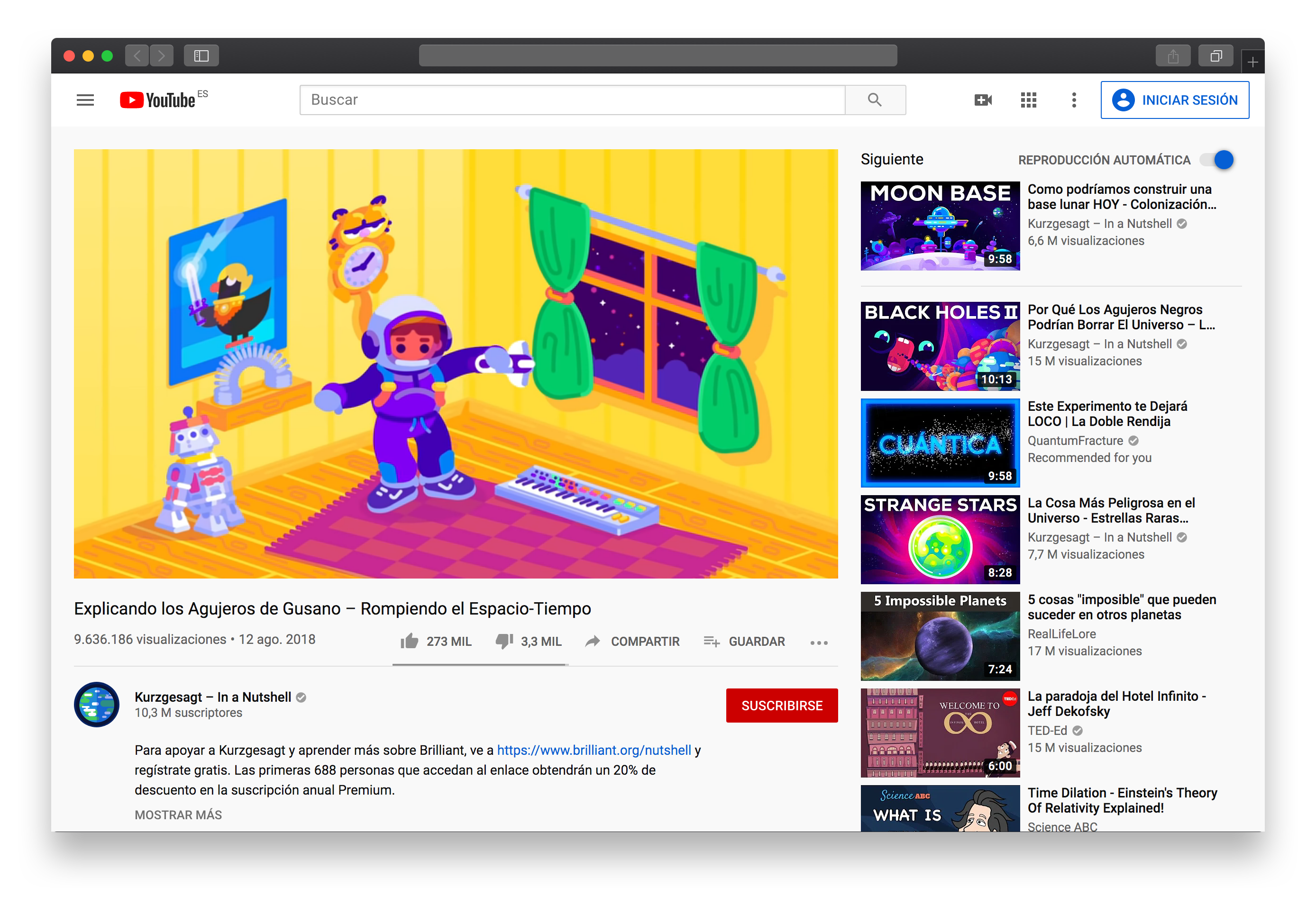The image size is (1316, 905).
Task: Open Kurzgesagt – In a Nutshell channel name
Action: pos(213,697)
